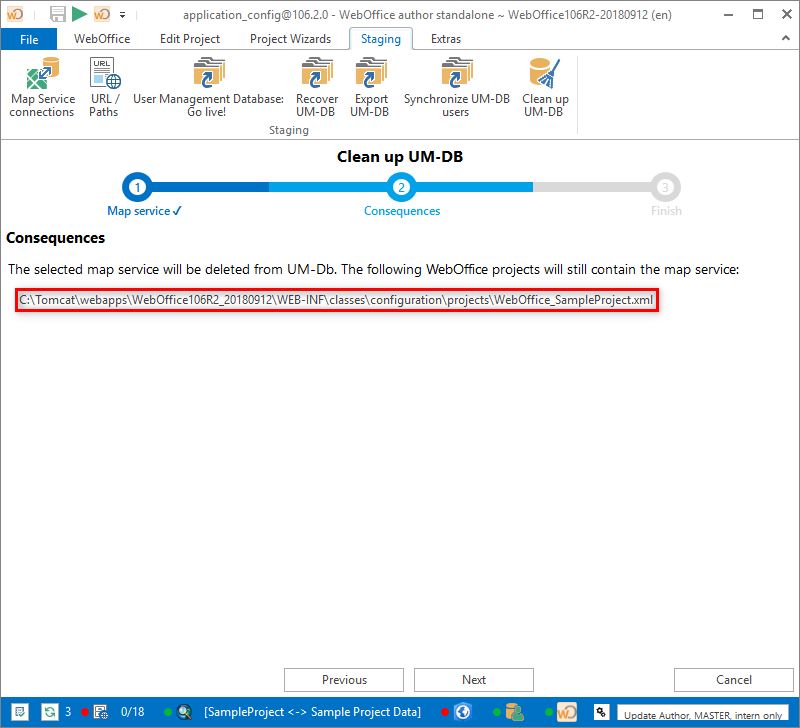Switch to the Project Wizards tab
Image resolution: width=800 pixels, height=728 pixels.
(x=290, y=39)
